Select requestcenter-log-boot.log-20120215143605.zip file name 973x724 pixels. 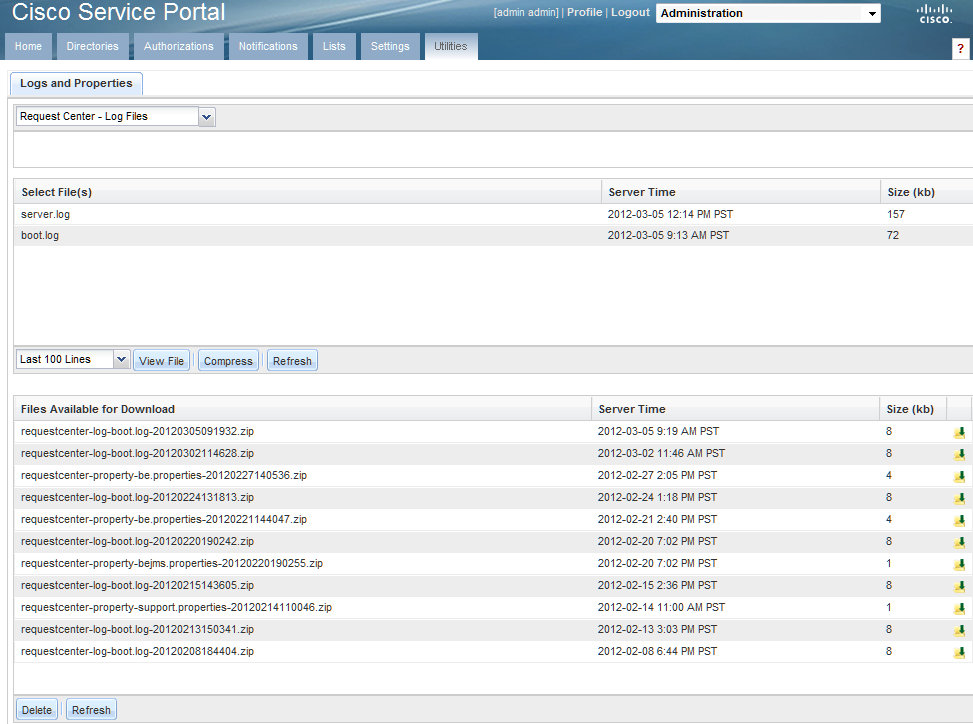[137, 586]
